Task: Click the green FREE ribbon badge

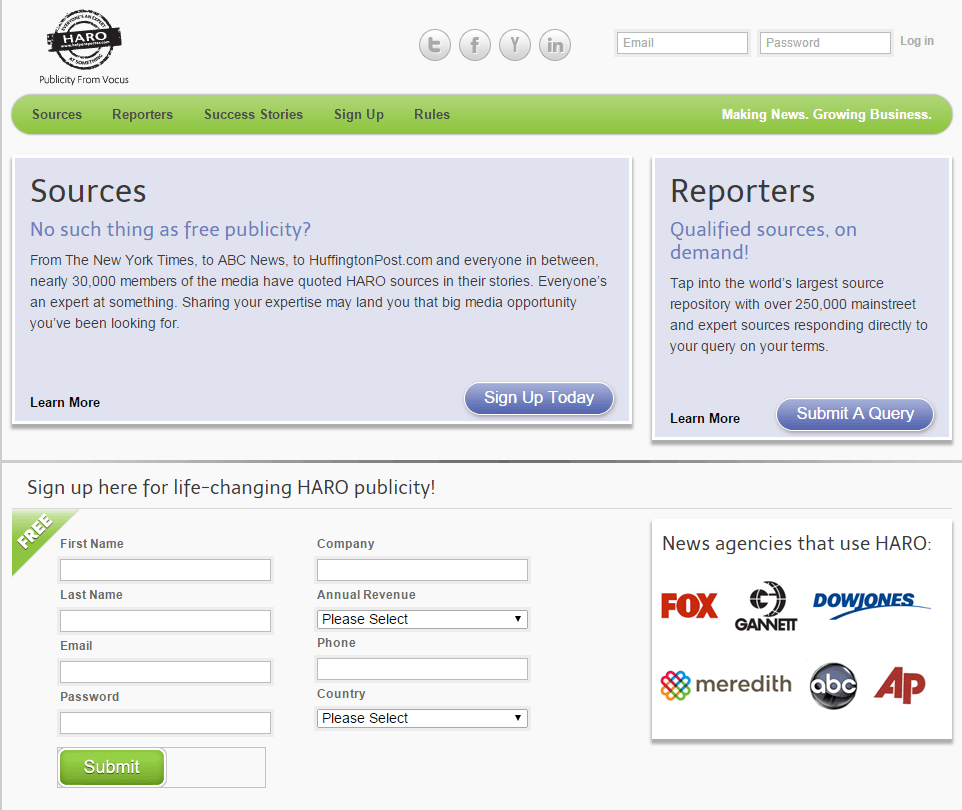Action: pyautogui.click(x=37, y=533)
